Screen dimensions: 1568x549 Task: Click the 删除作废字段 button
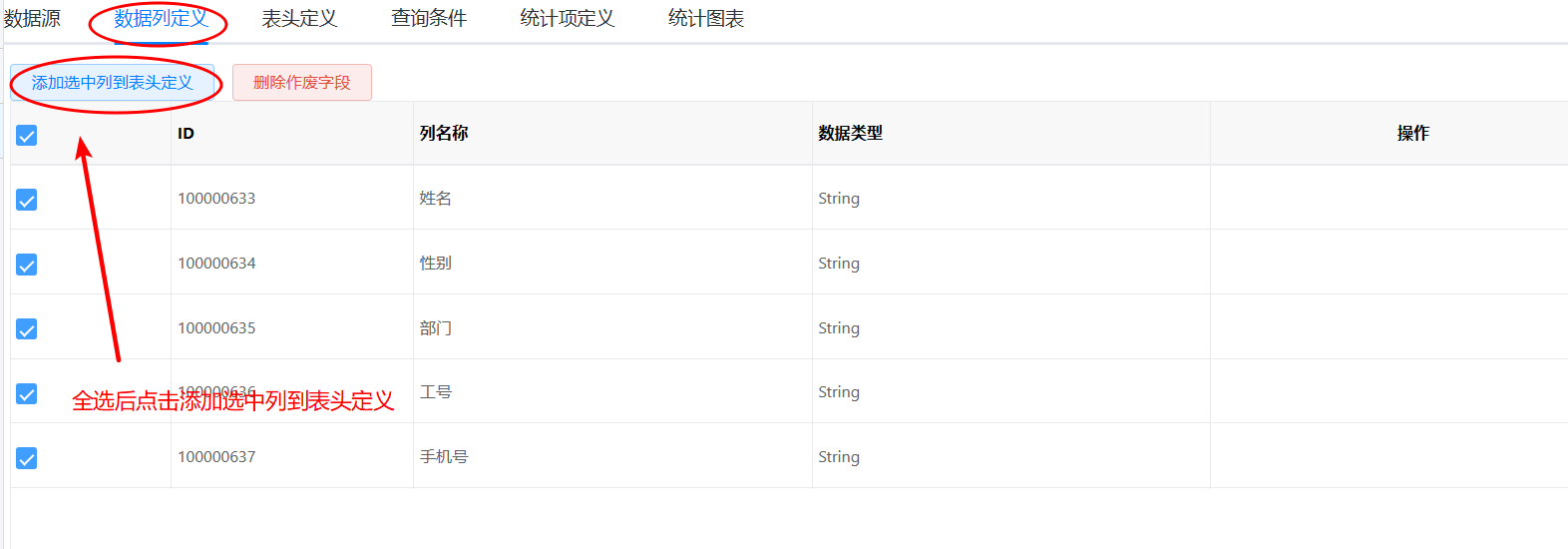(x=302, y=83)
